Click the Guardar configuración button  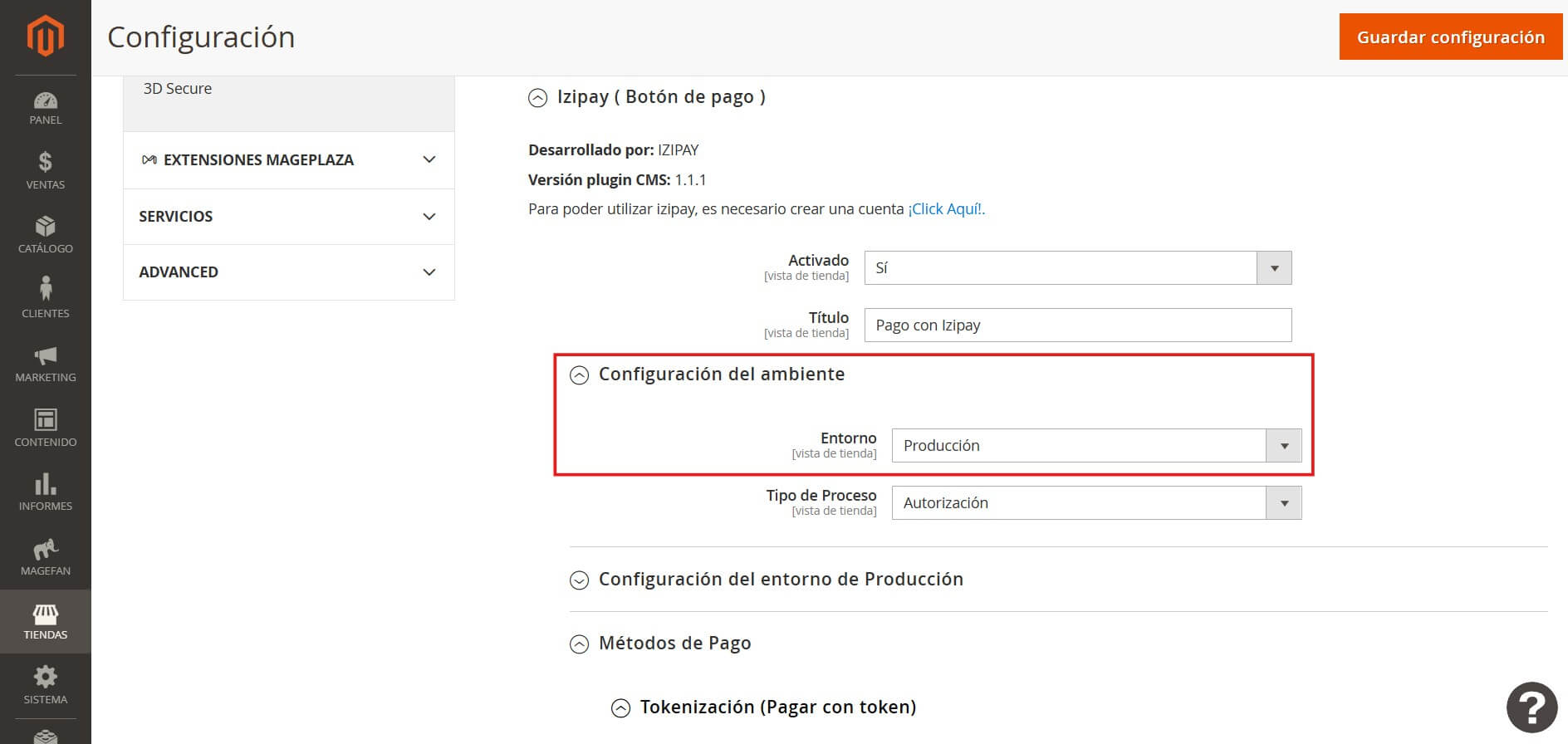[x=1450, y=37]
